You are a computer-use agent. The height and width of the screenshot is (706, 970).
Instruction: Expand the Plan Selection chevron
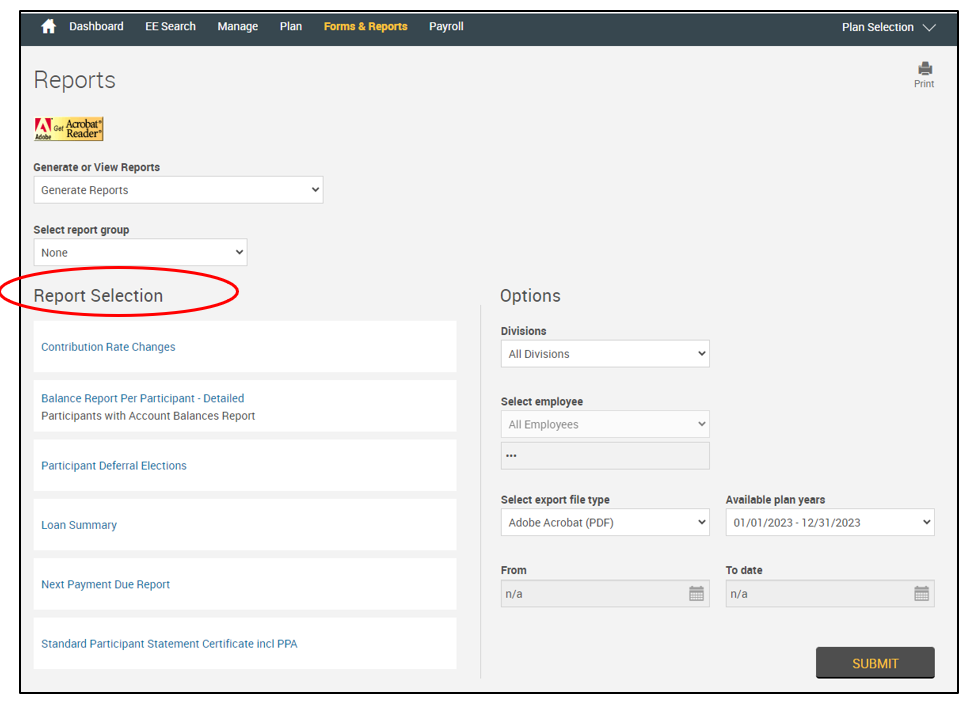[x=929, y=28]
